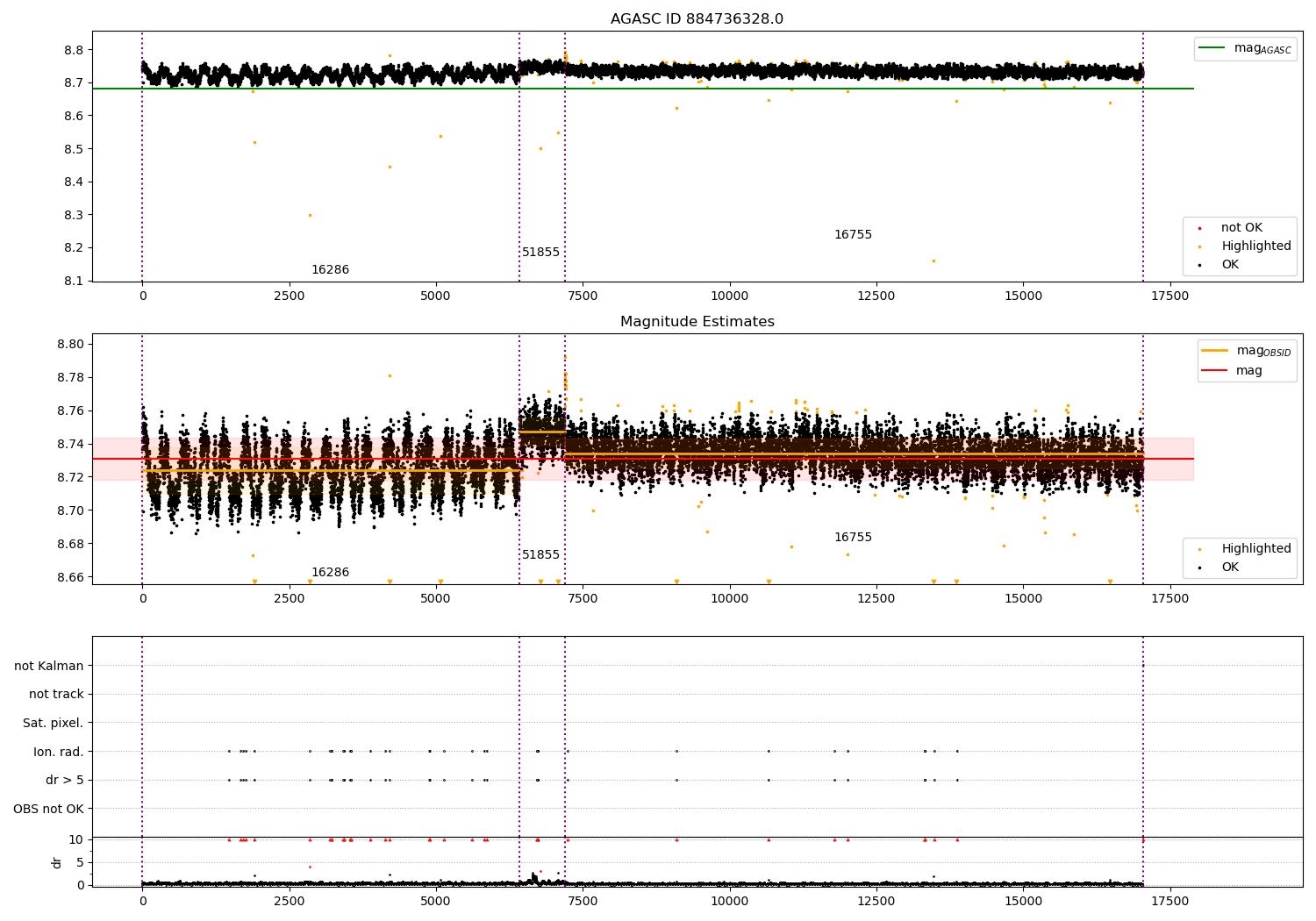Click the 8.8 tick on top plot
This screenshot has width=1316, height=921.
point(74,50)
